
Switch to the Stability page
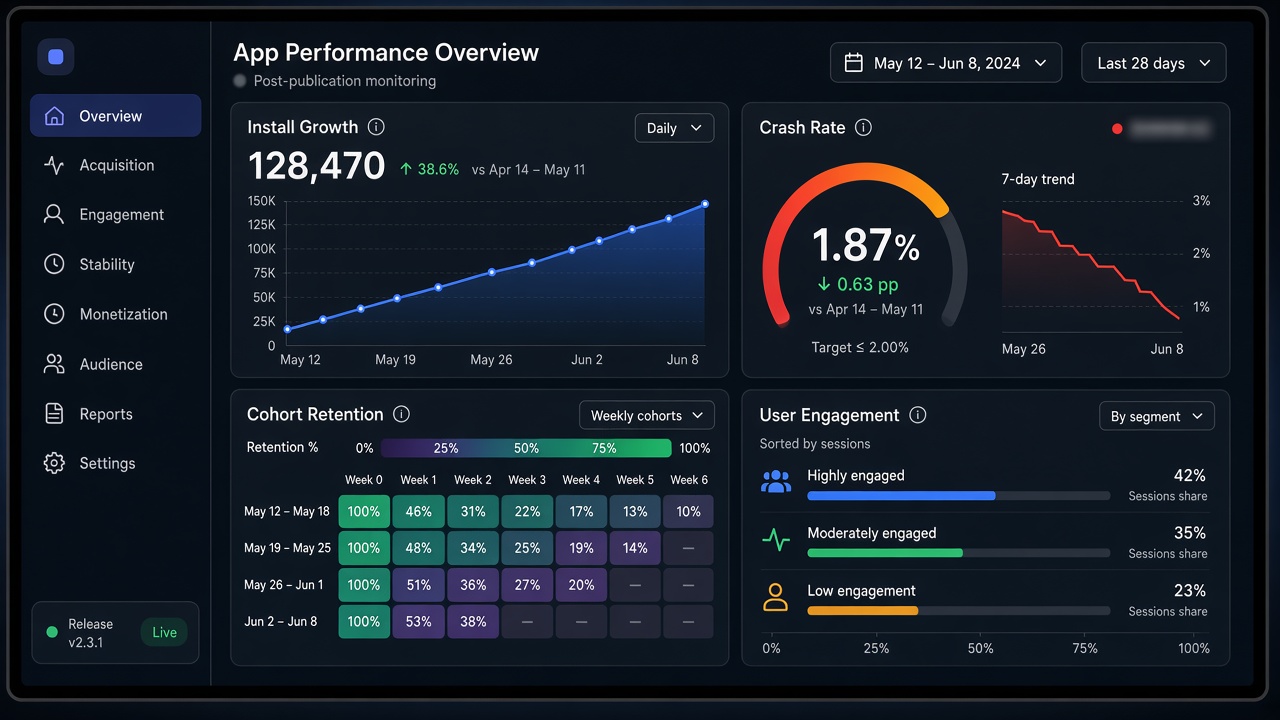click(x=115, y=264)
